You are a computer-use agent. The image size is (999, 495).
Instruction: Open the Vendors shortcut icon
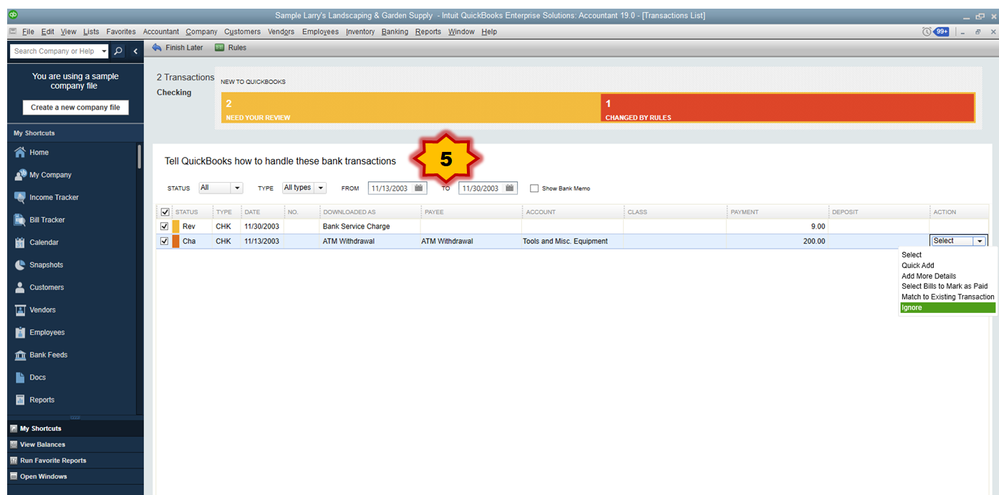[20, 310]
